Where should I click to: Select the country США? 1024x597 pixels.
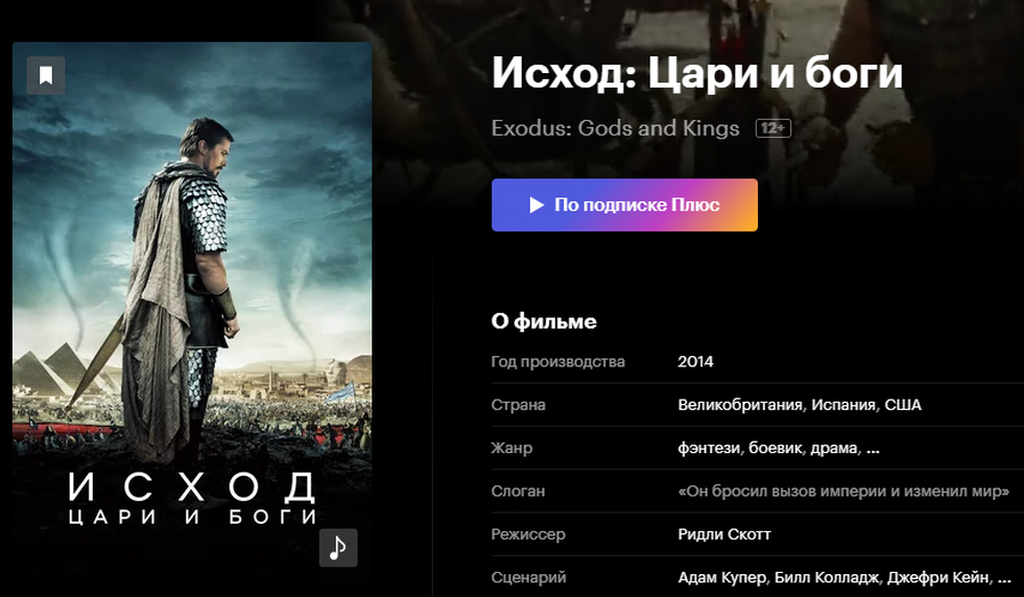pyautogui.click(x=903, y=405)
